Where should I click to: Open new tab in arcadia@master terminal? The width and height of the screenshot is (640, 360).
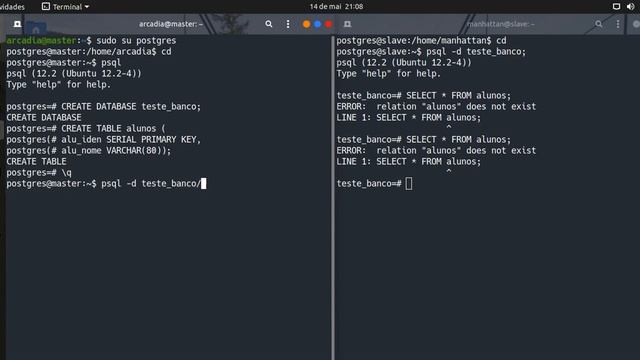[17, 24]
